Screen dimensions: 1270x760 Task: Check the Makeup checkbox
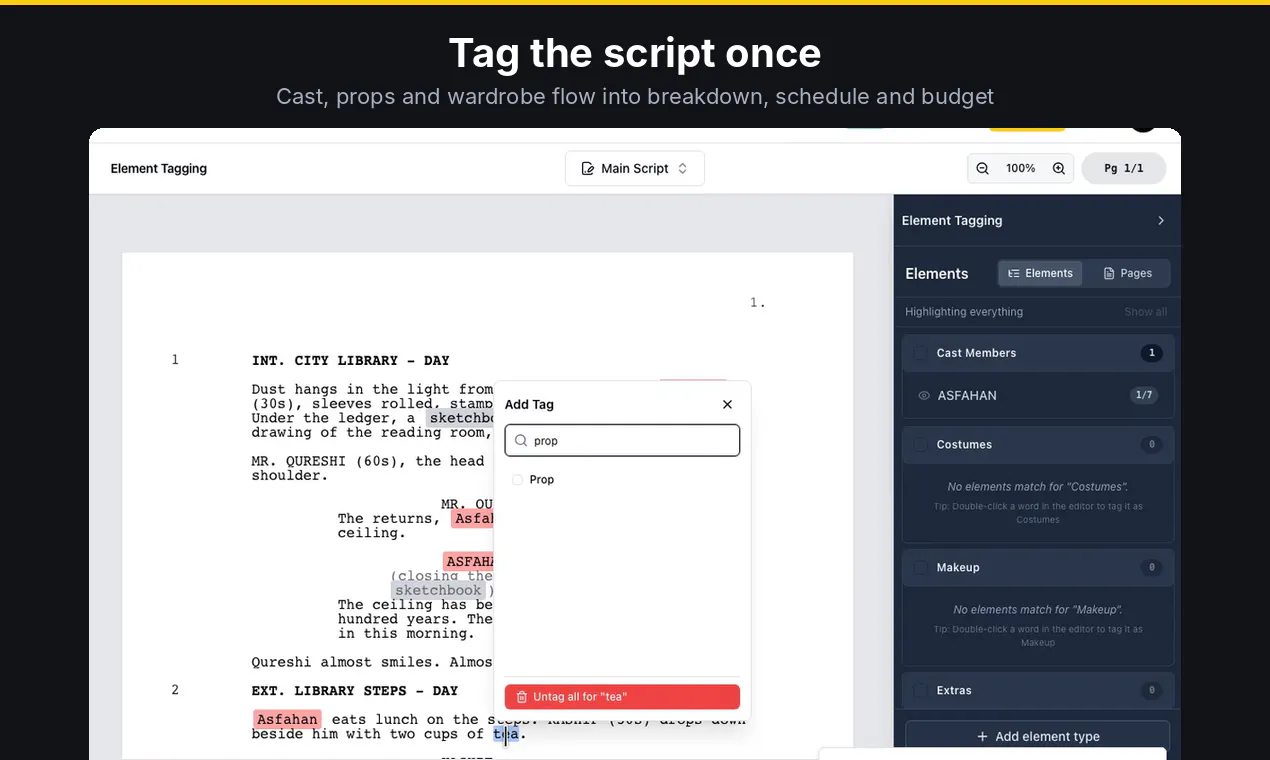pos(920,568)
